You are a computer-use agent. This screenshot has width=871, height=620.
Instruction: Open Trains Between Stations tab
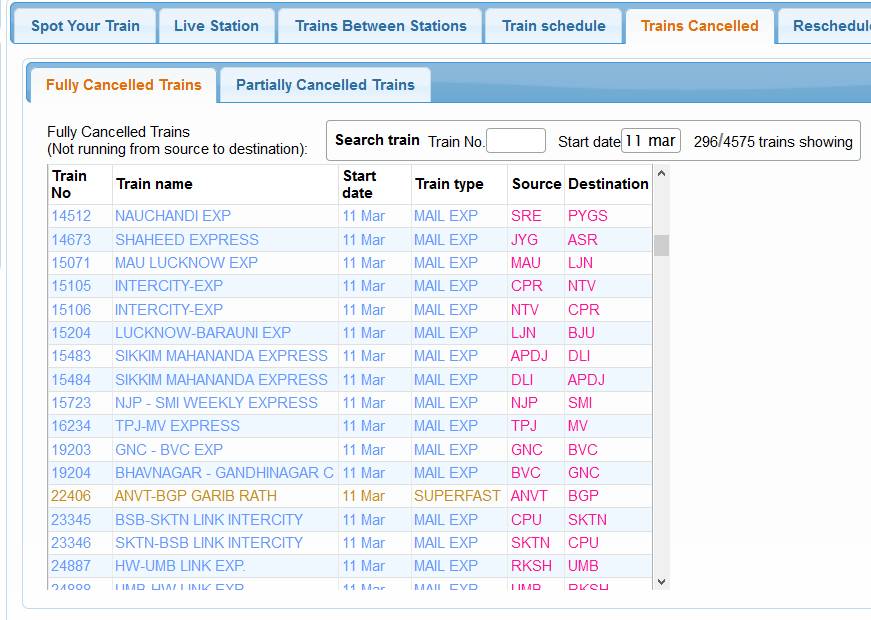coord(381,26)
